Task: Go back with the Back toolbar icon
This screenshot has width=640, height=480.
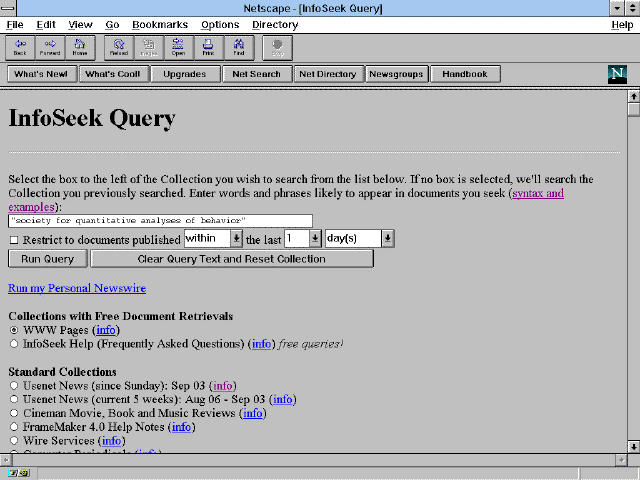Action: [x=20, y=48]
